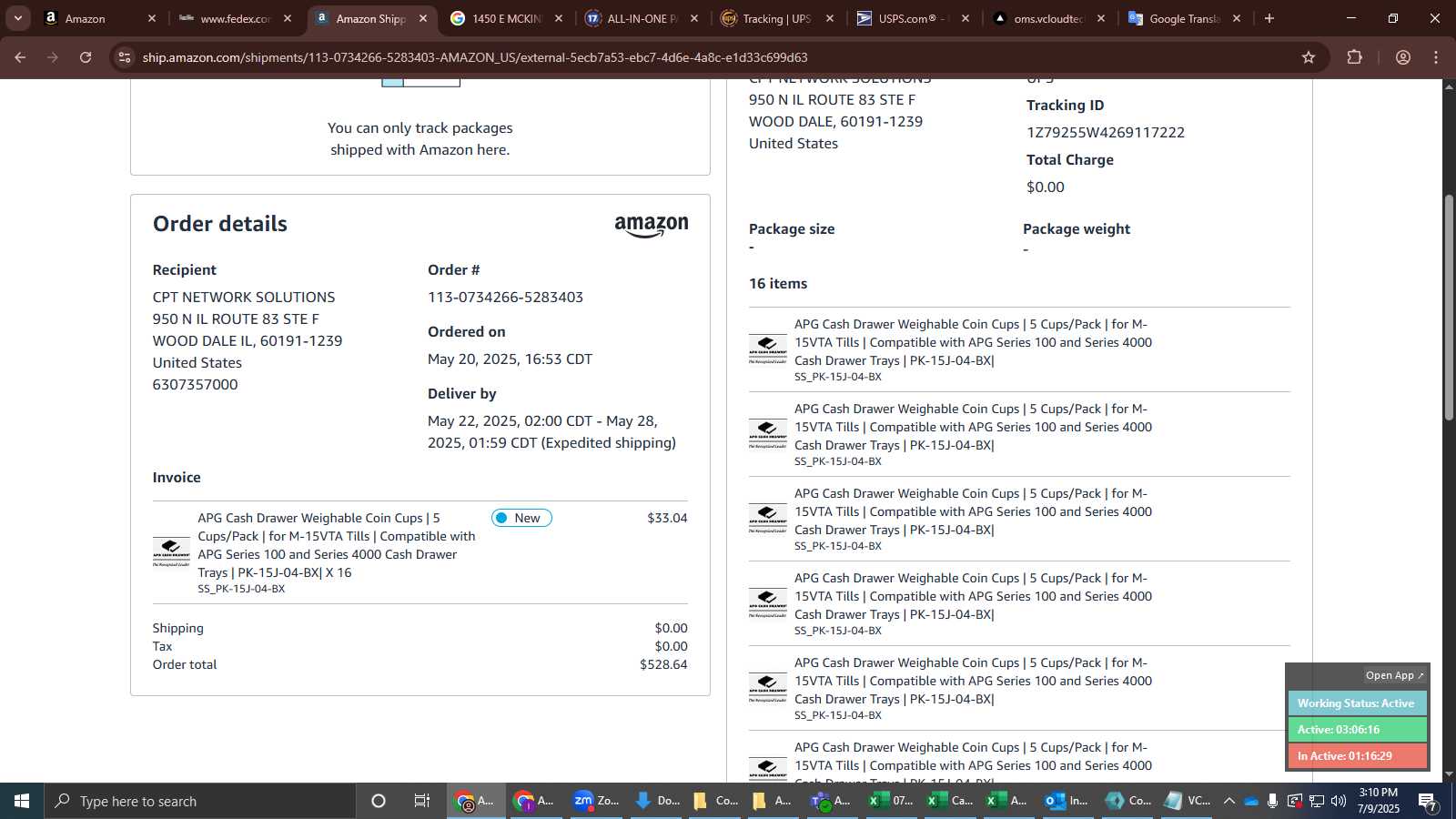Open Cortana circle icon on taskbar

point(379,801)
